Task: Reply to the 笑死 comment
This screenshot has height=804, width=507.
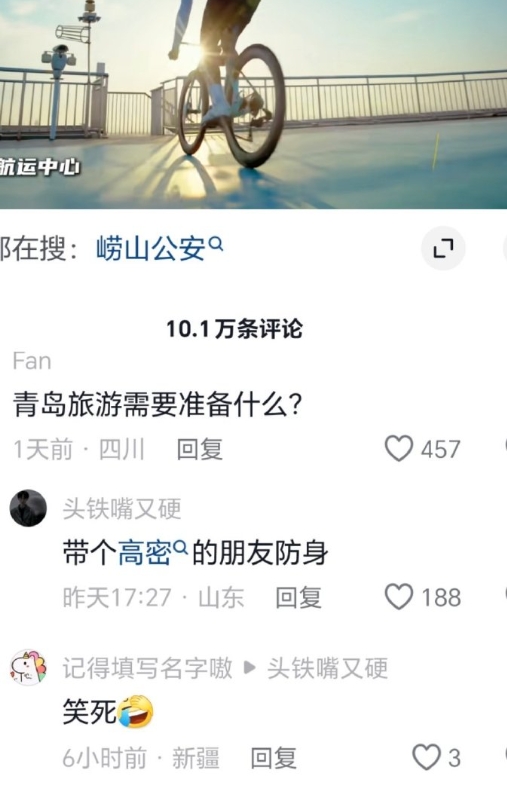Action: pyautogui.click(x=274, y=758)
